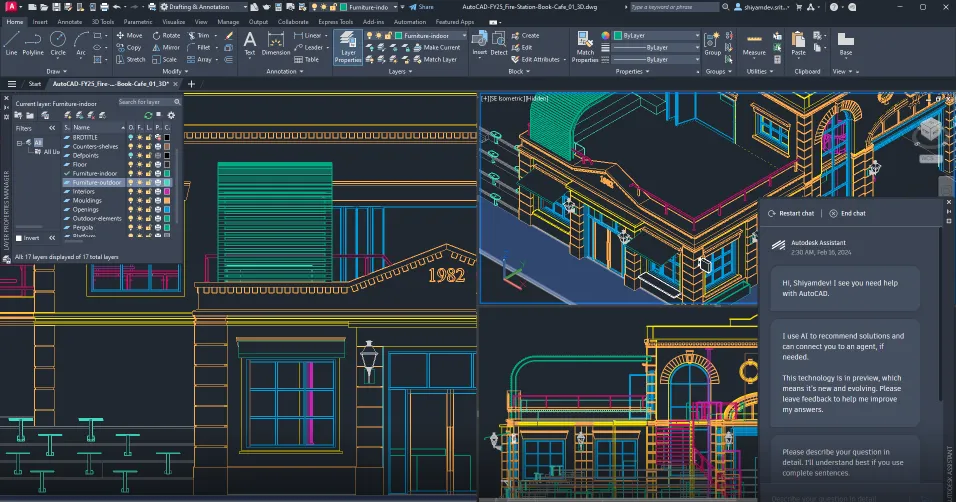Click End chat in Autodesk Assistant

click(847, 213)
